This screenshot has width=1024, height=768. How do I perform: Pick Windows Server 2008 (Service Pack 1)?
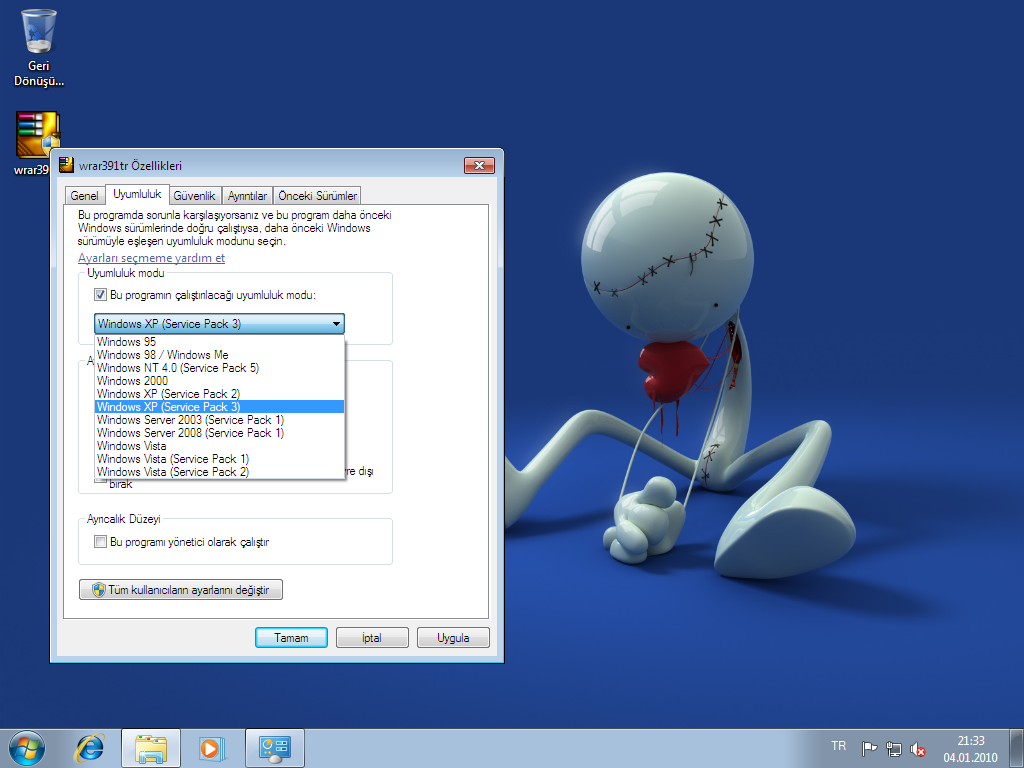coord(219,433)
